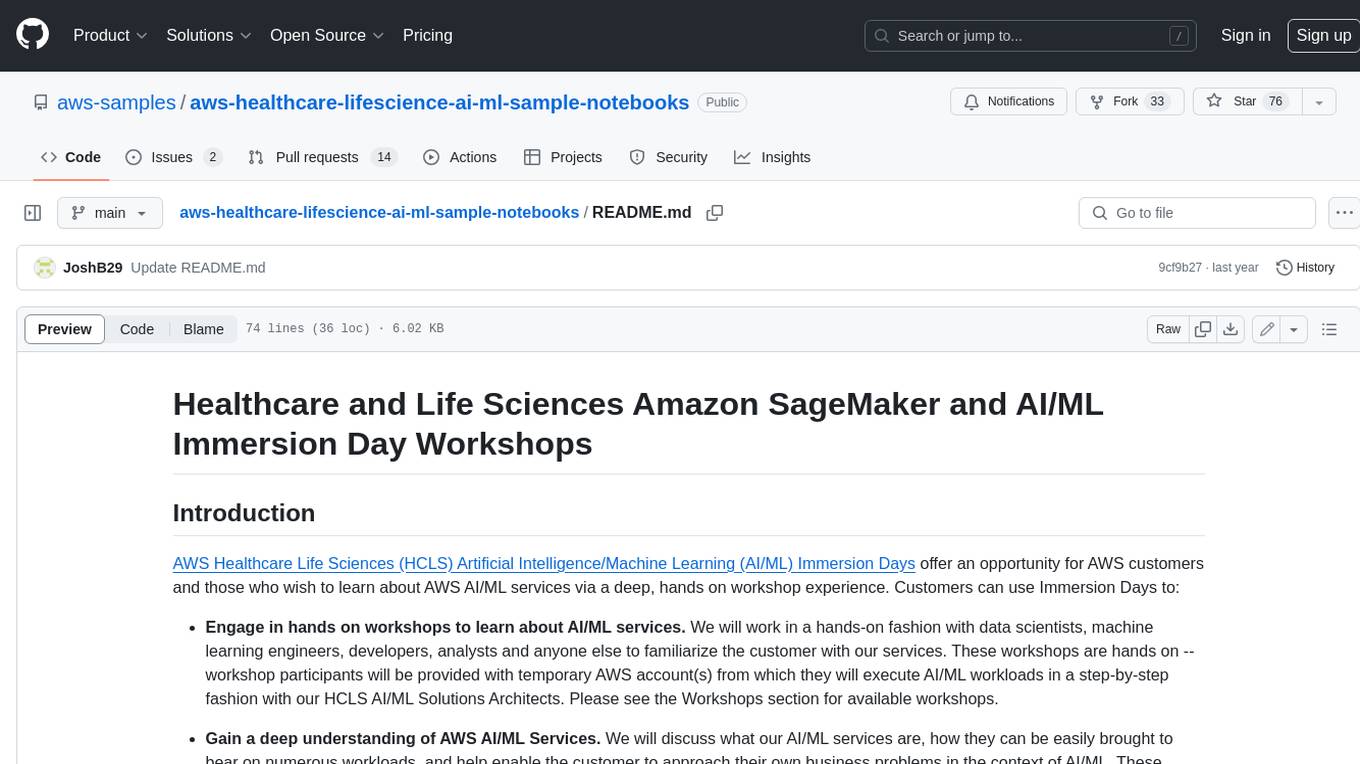Star the repository

point(1247,102)
